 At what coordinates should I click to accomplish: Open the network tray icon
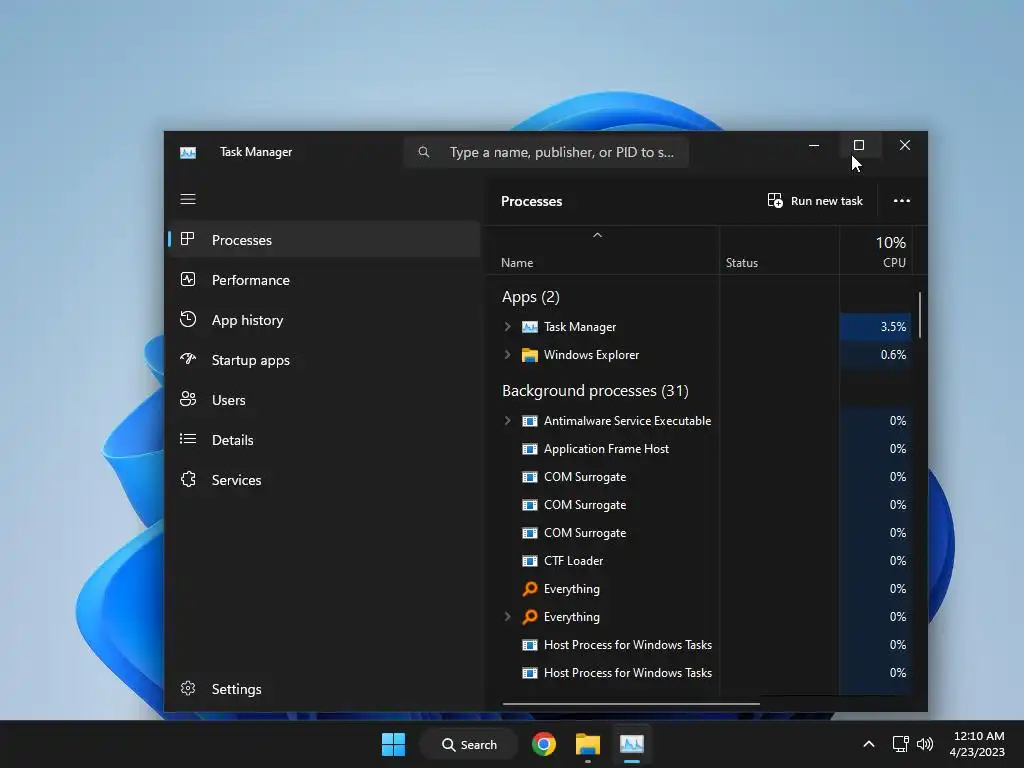pyautogui.click(x=901, y=744)
